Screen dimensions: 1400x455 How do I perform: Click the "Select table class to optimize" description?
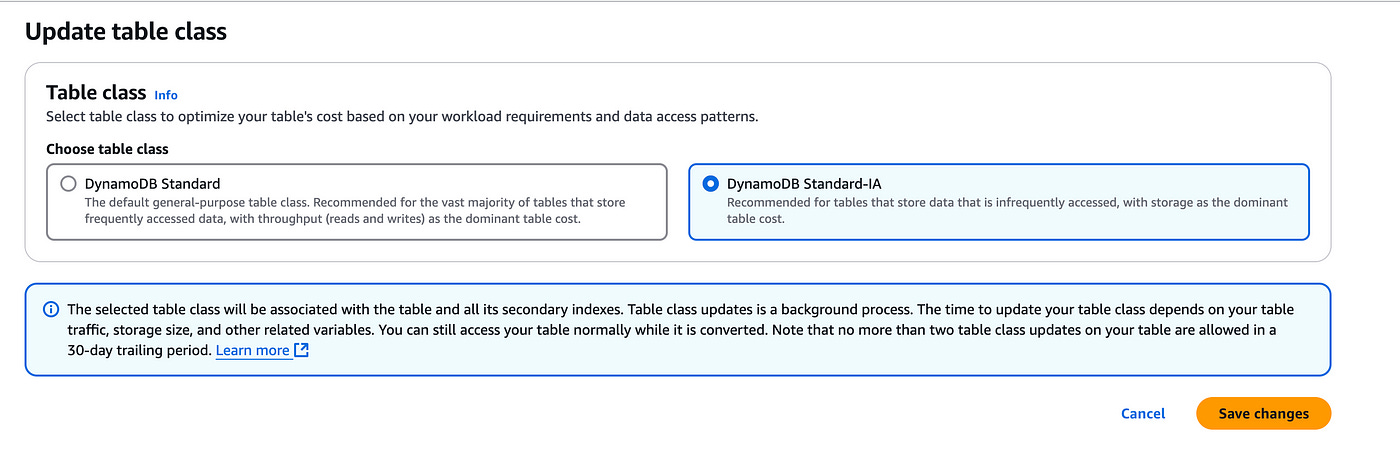[x=402, y=117]
